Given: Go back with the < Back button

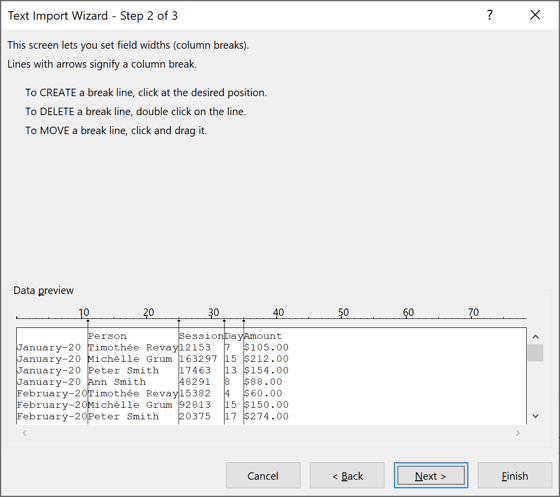Looking at the screenshot, I should pyautogui.click(x=347, y=476).
